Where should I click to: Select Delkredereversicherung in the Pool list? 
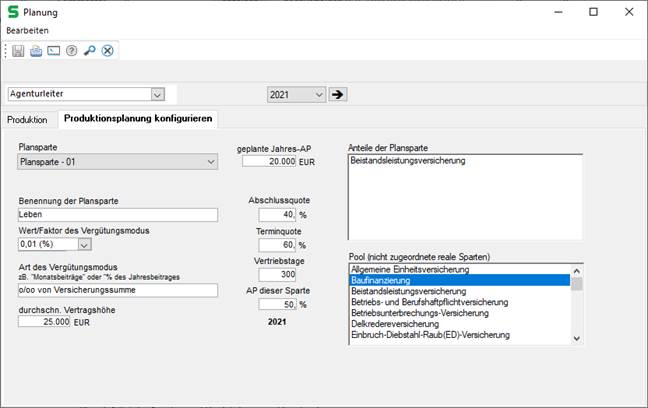pos(458,324)
